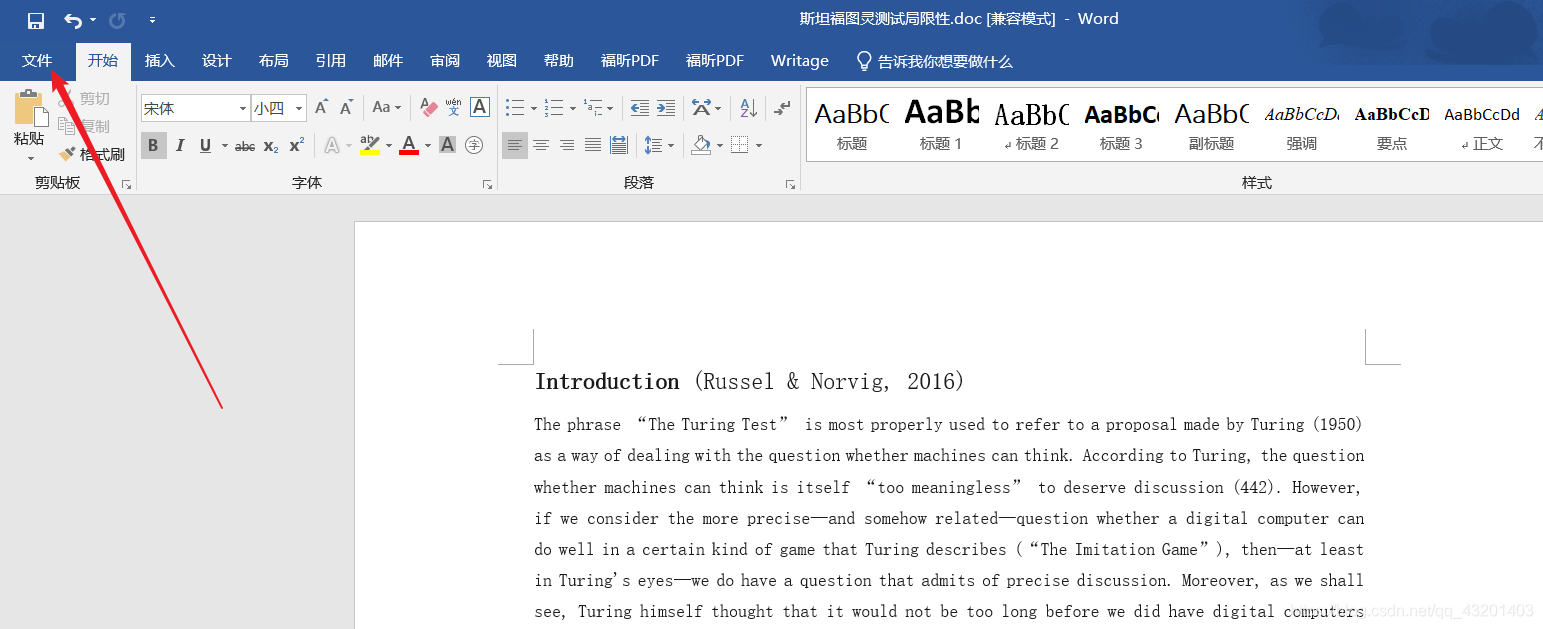Click the paragraph shading paint bucket
Image resolution: width=1543 pixels, height=629 pixels.
pos(701,146)
